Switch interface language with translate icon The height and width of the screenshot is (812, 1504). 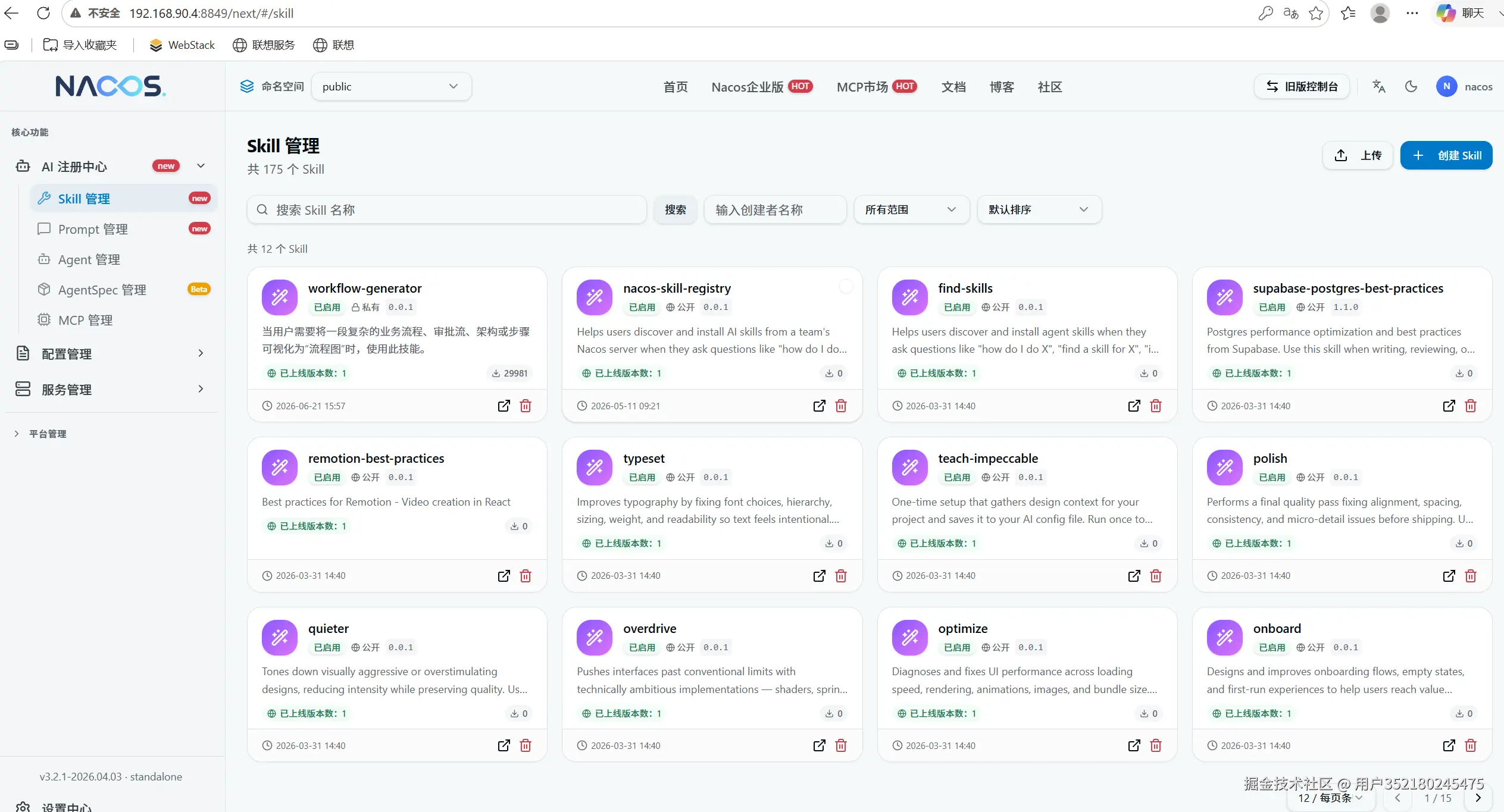pos(1379,87)
